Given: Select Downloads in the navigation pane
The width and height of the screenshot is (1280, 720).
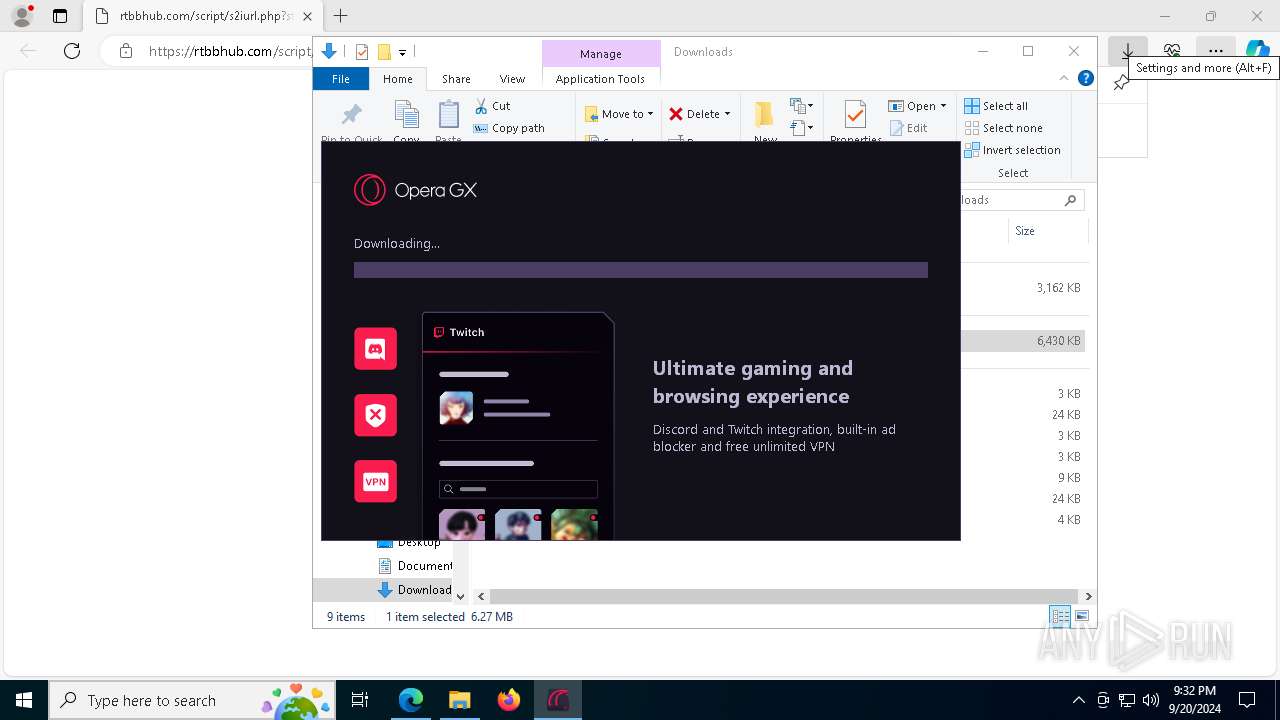Looking at the screenshot, I should tap(415, 590).
